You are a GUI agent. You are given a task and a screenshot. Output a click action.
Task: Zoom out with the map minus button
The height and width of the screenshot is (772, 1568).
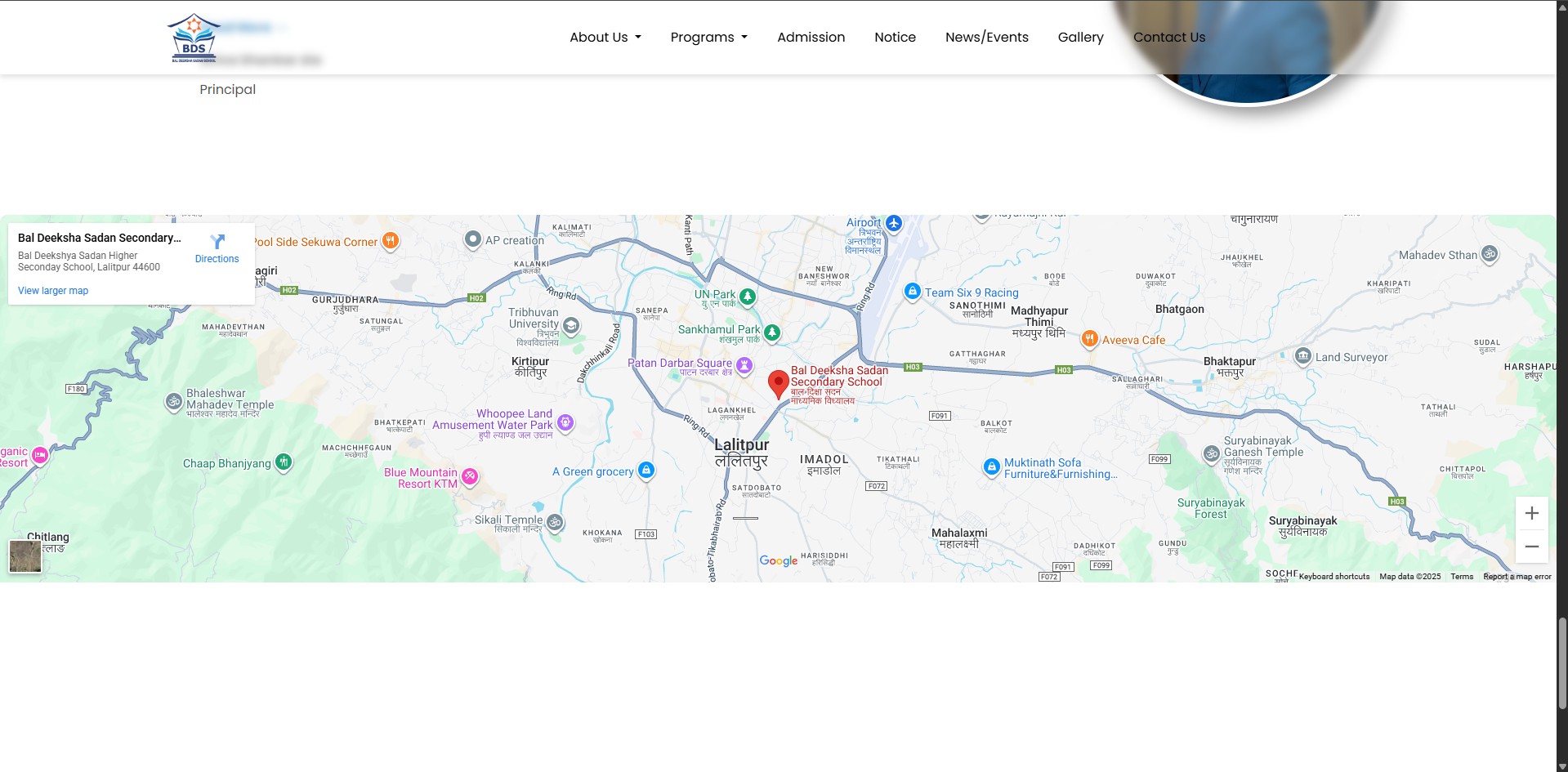coord(1531,547)
